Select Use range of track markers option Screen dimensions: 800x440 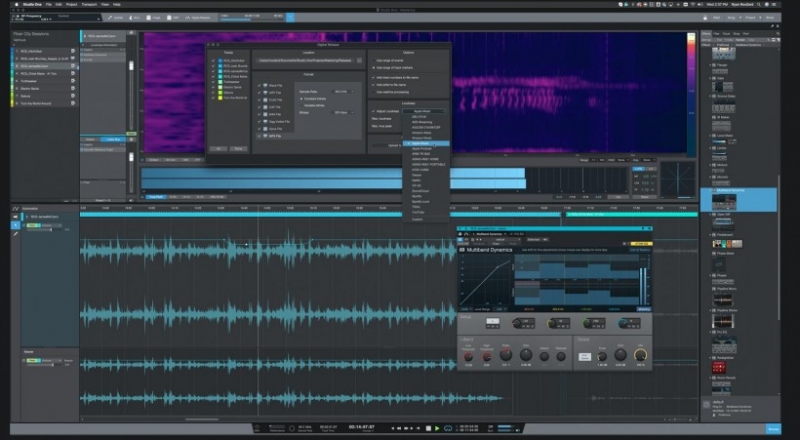tap(373, 67)
